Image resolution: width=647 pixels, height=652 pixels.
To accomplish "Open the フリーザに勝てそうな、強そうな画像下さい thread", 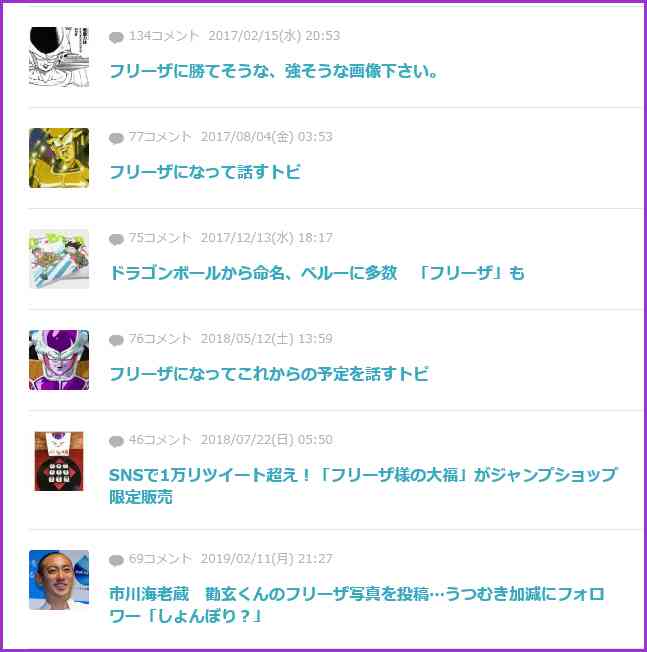I will pos(274,71).
